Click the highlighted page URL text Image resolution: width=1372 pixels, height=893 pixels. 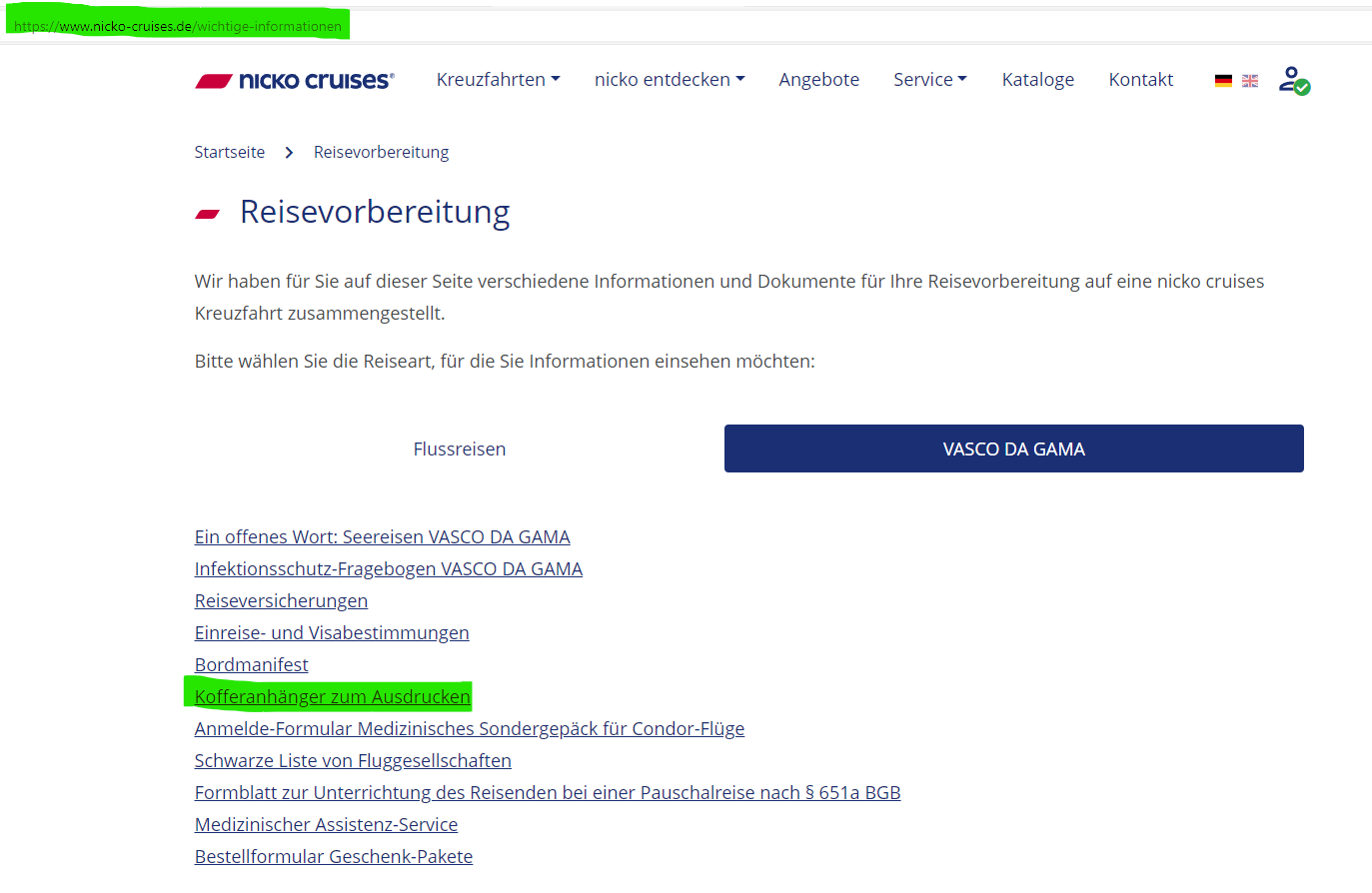(178, 26)
